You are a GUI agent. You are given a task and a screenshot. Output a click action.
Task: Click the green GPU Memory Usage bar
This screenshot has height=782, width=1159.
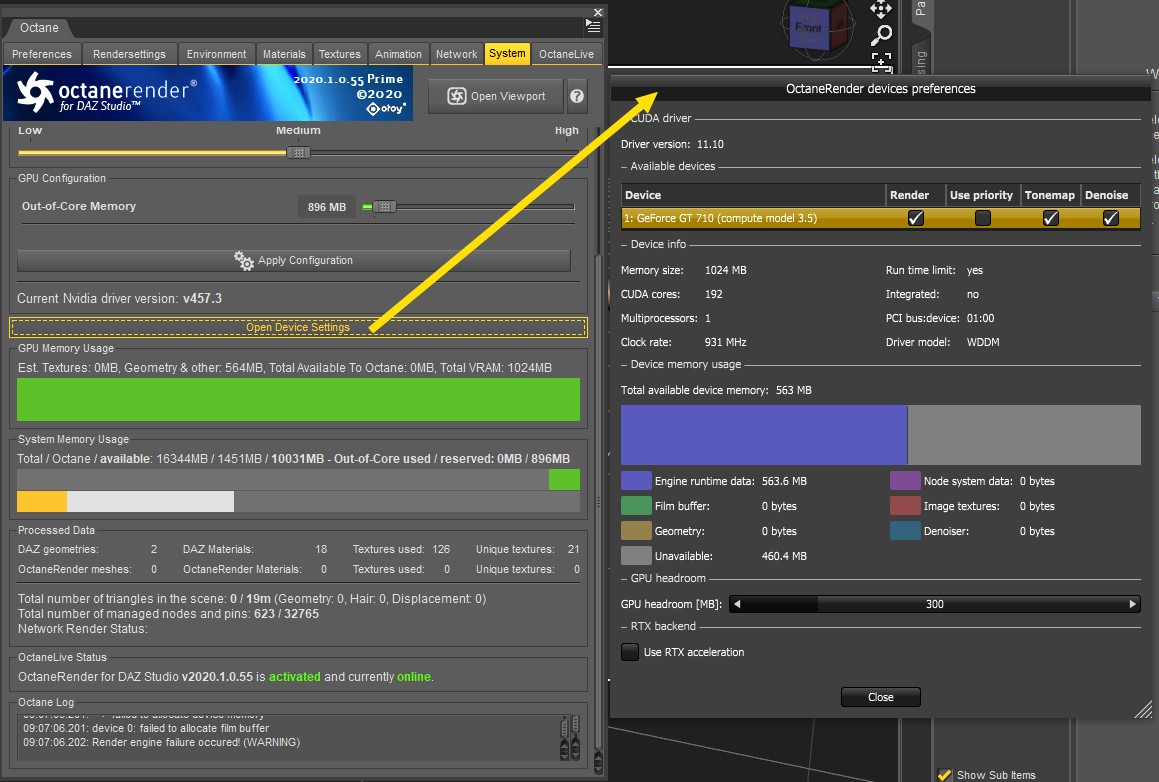coord(299,400)
